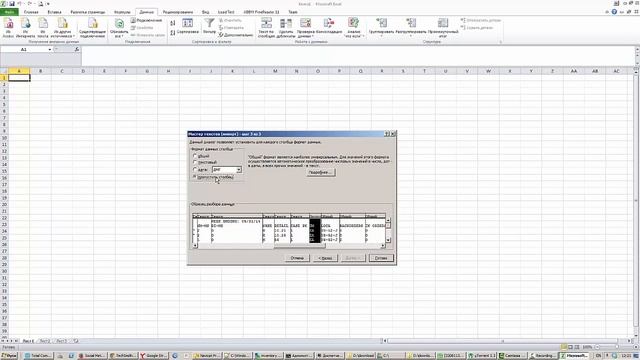The width and height of the screenshot is (640, 360).
Task: Switch to the Insert ribbon tab
Action: click(54, 12)
